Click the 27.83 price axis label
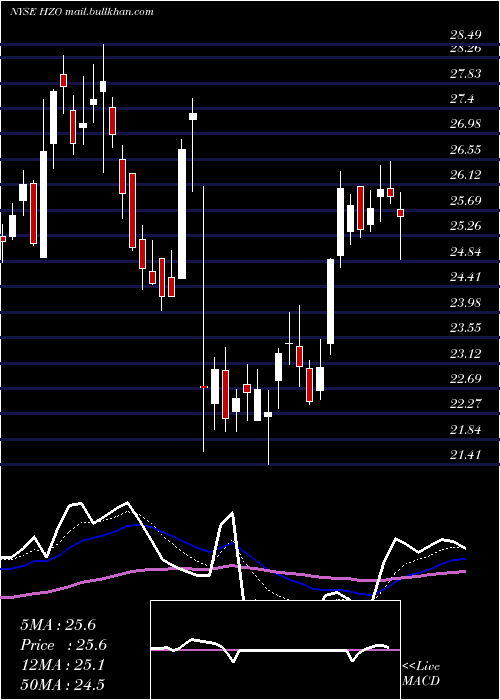 (x=466, y=74)
